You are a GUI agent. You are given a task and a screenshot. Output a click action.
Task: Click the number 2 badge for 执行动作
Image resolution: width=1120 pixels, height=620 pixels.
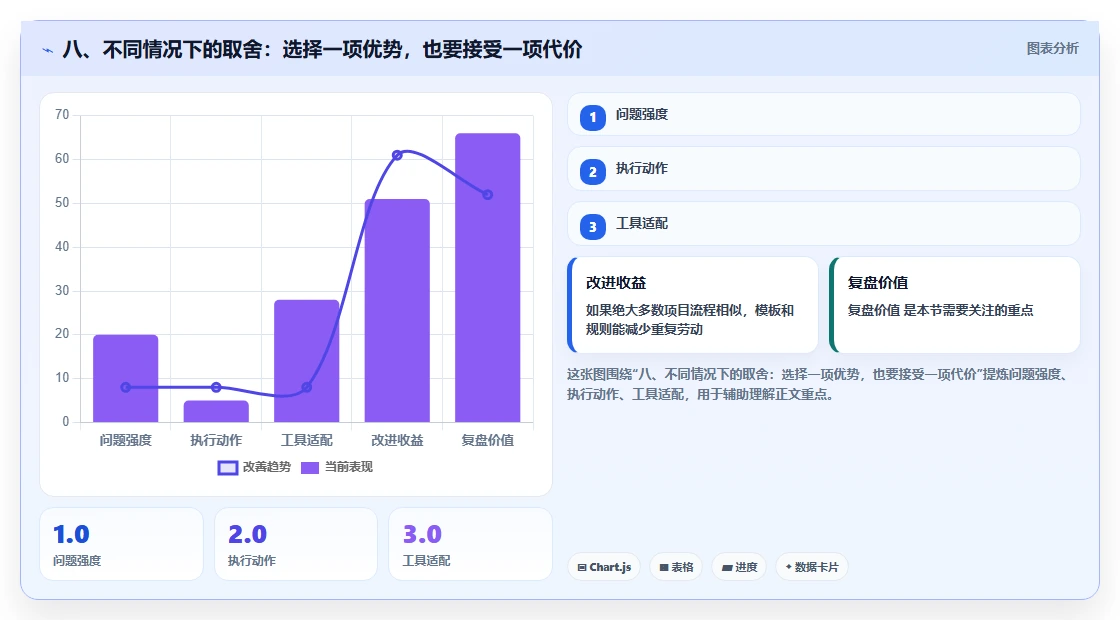[x=592, y=171]
